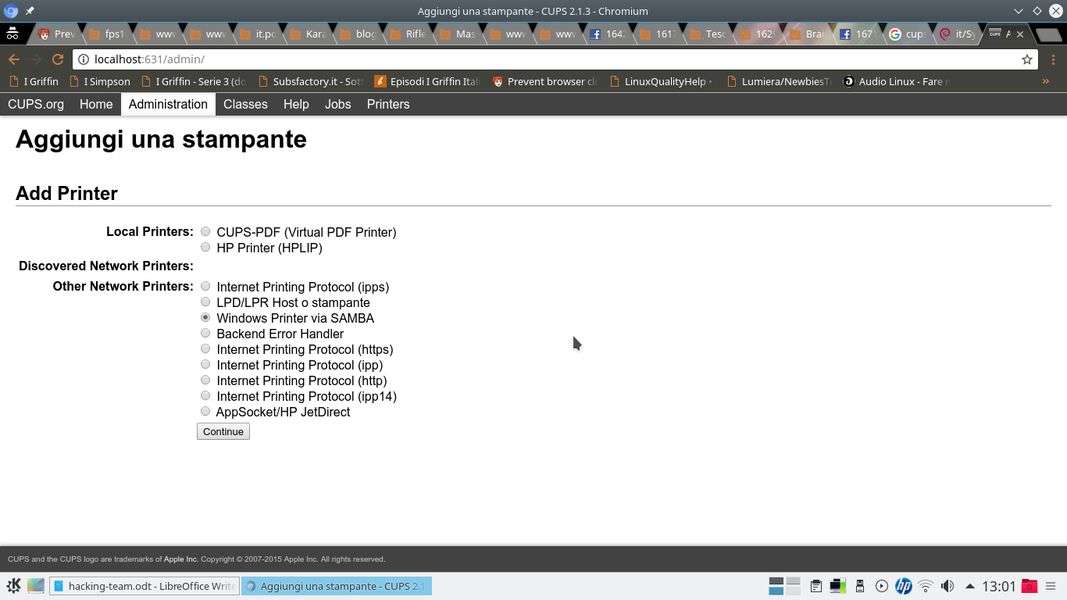The width and height of the screenshot is (1067, 600).
Task: Open the 'Subsfactory.it' bookmark
Action: [x=310, y=81]
